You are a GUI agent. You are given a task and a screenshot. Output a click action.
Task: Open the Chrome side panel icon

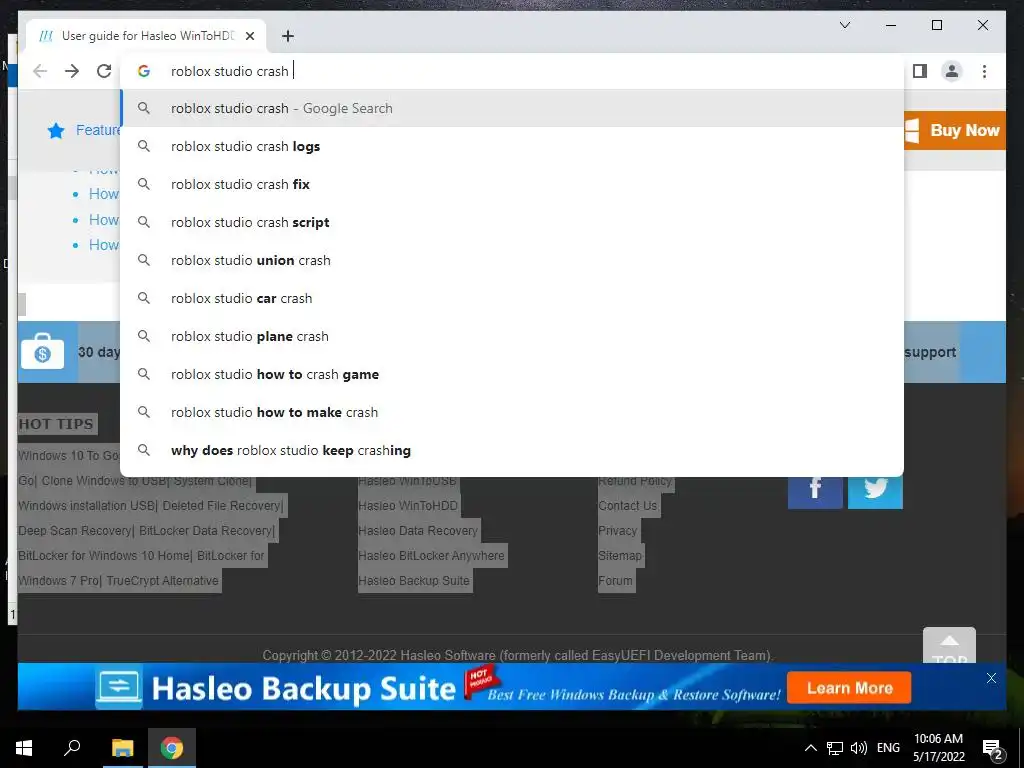pyautogui.click(x=920, y=71)
